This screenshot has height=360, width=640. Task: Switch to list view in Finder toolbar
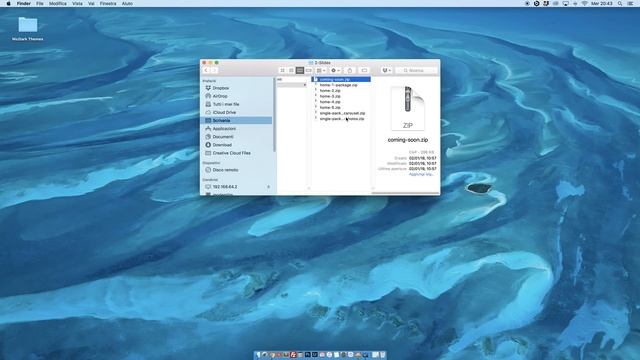click(291, 71)
